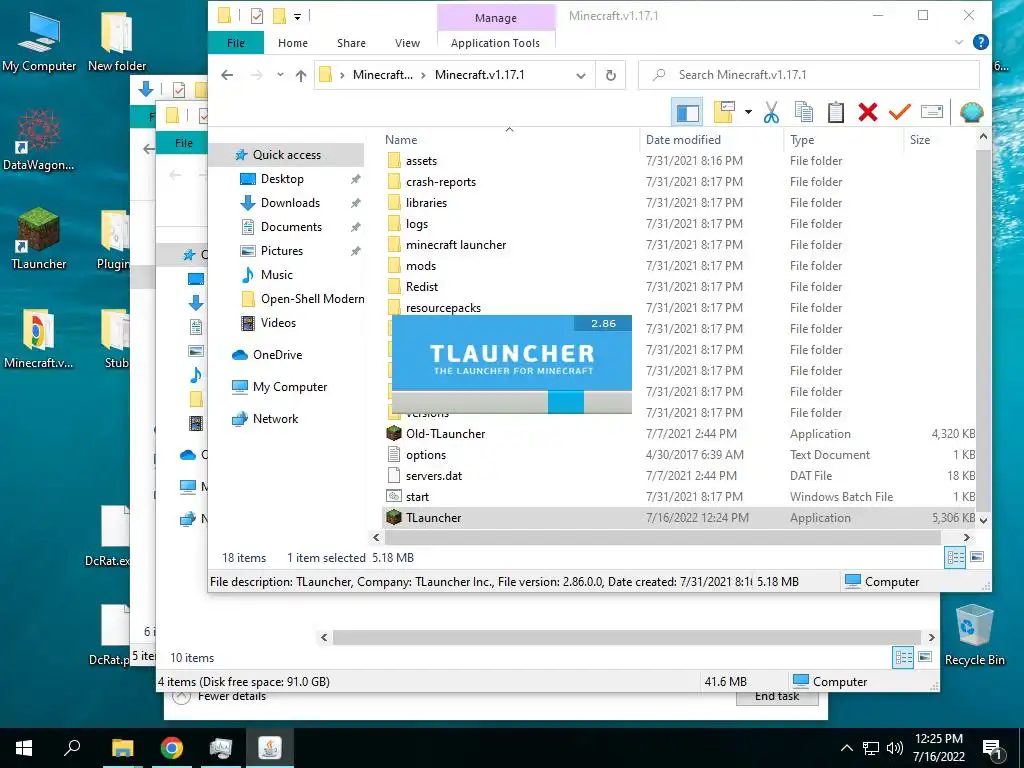Unpin Documents from Quick access
This screenshot has height=768, width=1024.
point(355,227)
